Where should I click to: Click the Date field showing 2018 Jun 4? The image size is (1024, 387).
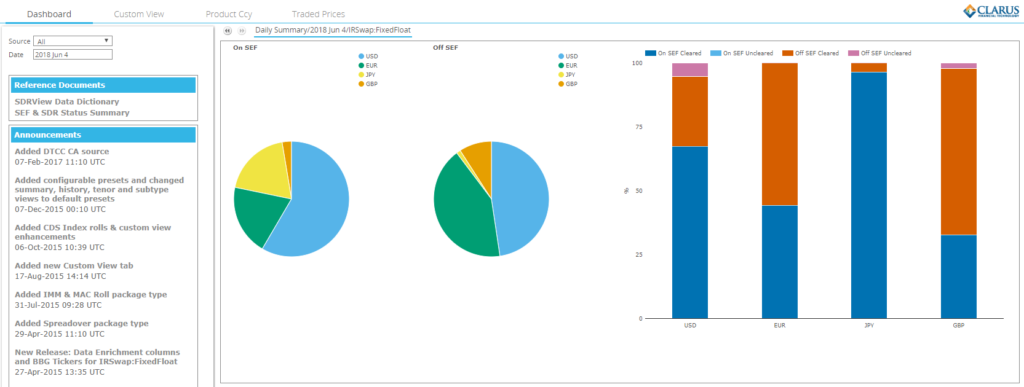click(73, 55)
